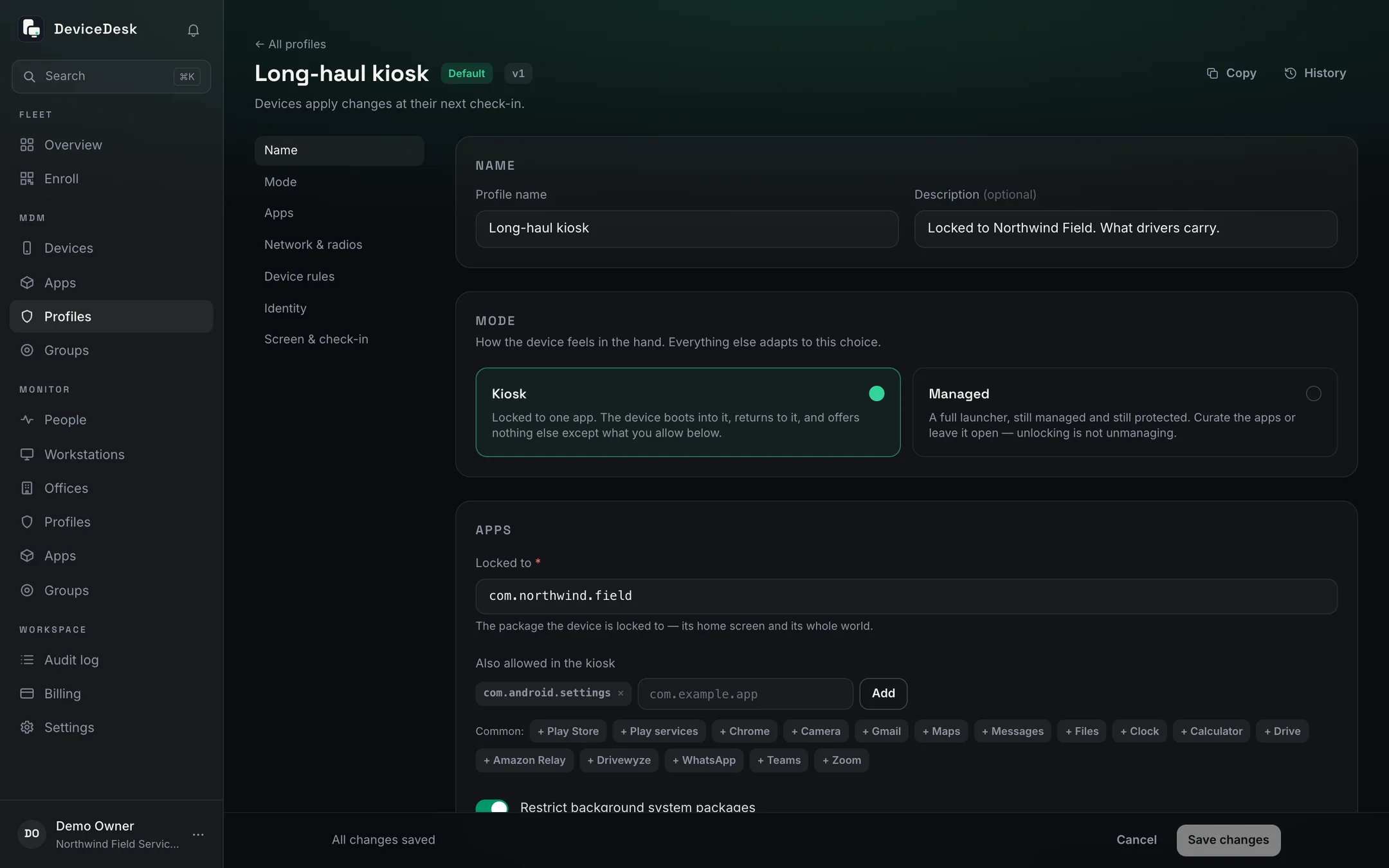Image resolution: width=1389 pixels, height=868 pixels.
Task: Click the Settings gear icon
Action: [27, 727]
